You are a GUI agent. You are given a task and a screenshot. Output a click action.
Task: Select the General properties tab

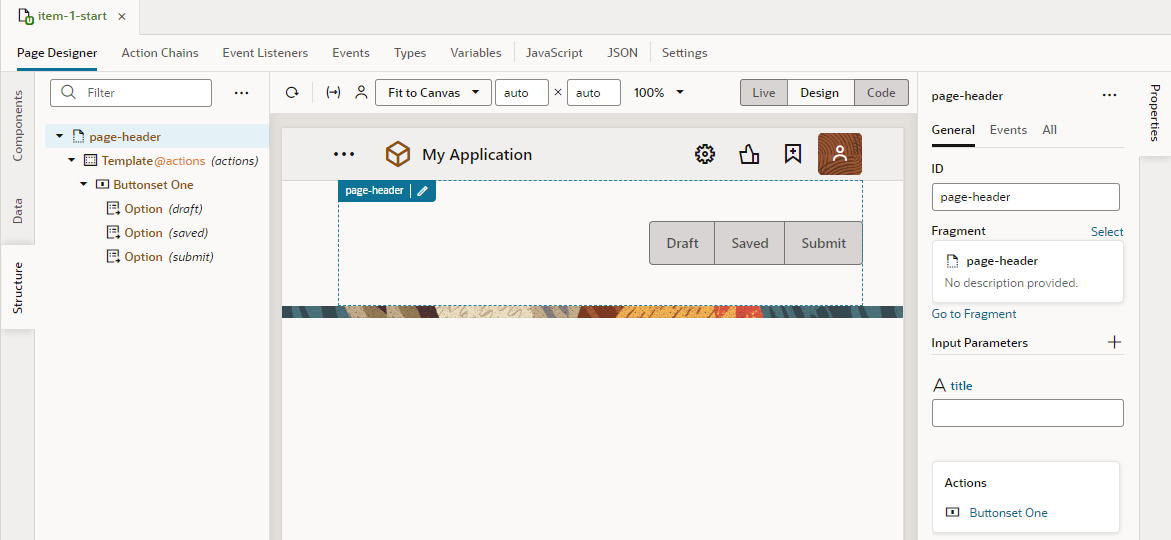pyautogui.click(x=953, y=130)
